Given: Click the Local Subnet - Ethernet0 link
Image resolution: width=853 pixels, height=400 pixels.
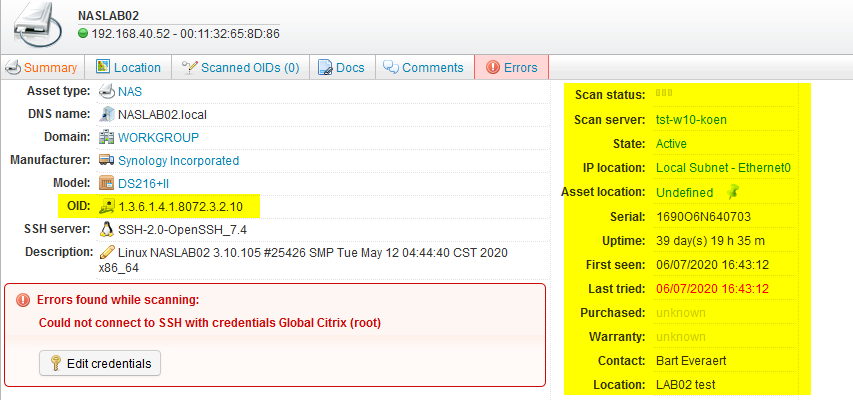Looking at the screenshot, I should (723, 168).
